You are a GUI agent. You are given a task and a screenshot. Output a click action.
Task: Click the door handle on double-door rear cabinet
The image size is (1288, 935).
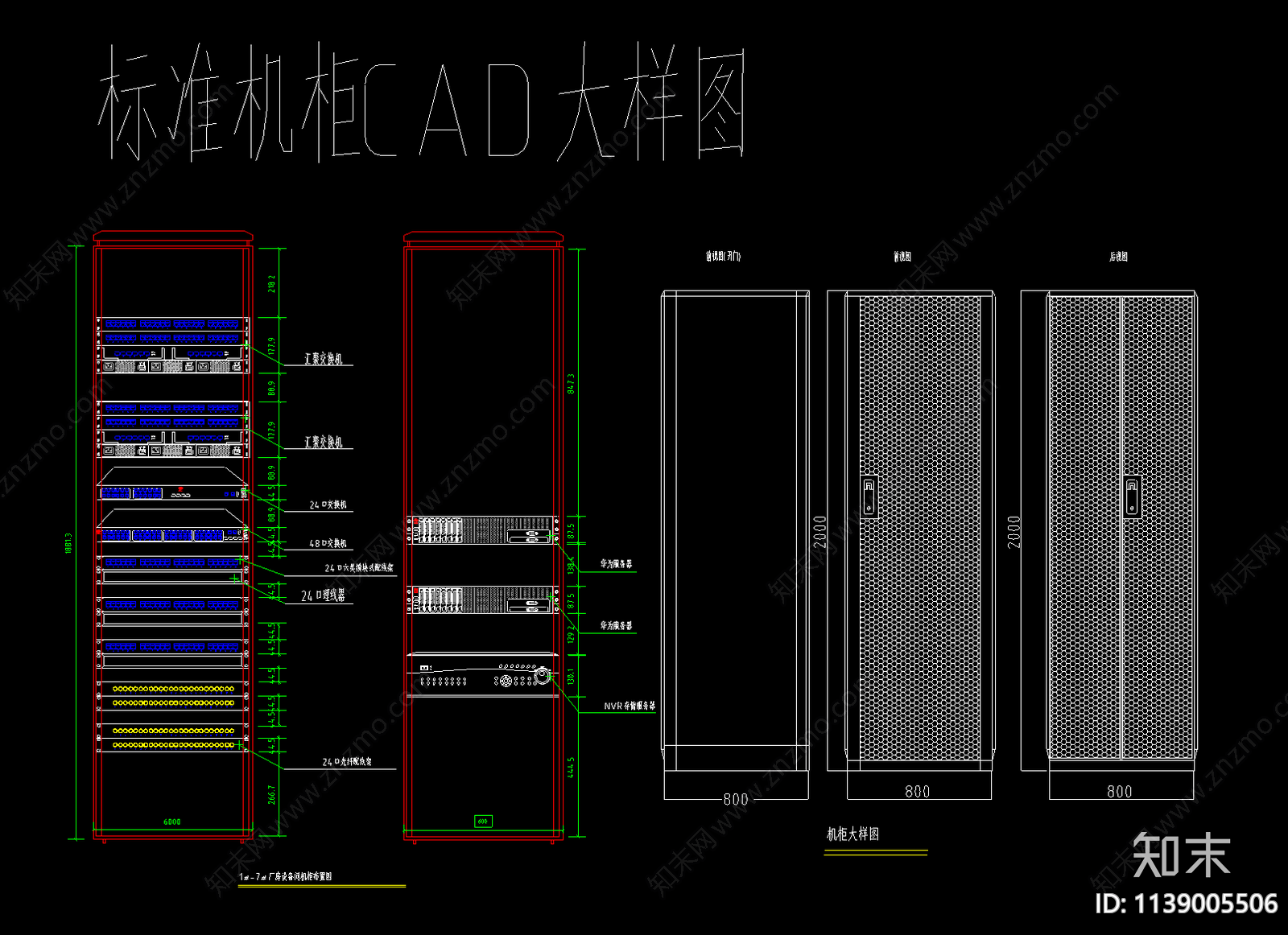pos(1132,496)
